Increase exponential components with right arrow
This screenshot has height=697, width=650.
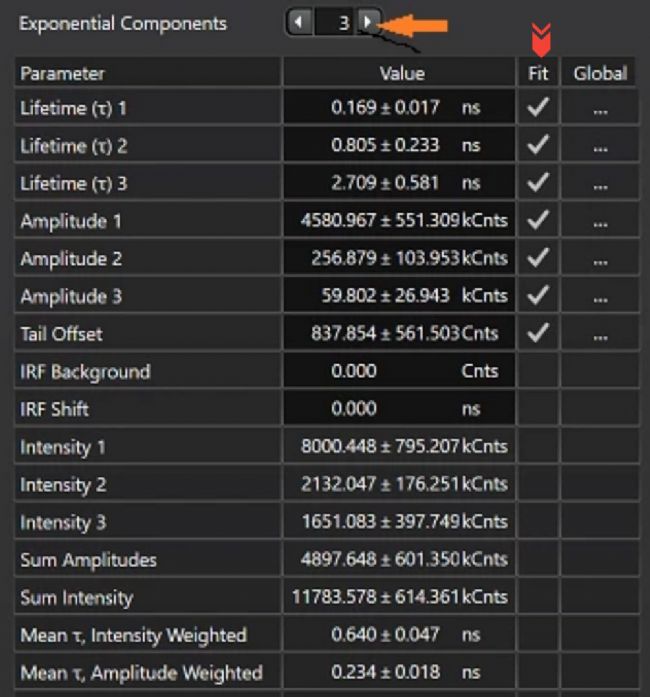pyautogui.click(x=368, y=21)
